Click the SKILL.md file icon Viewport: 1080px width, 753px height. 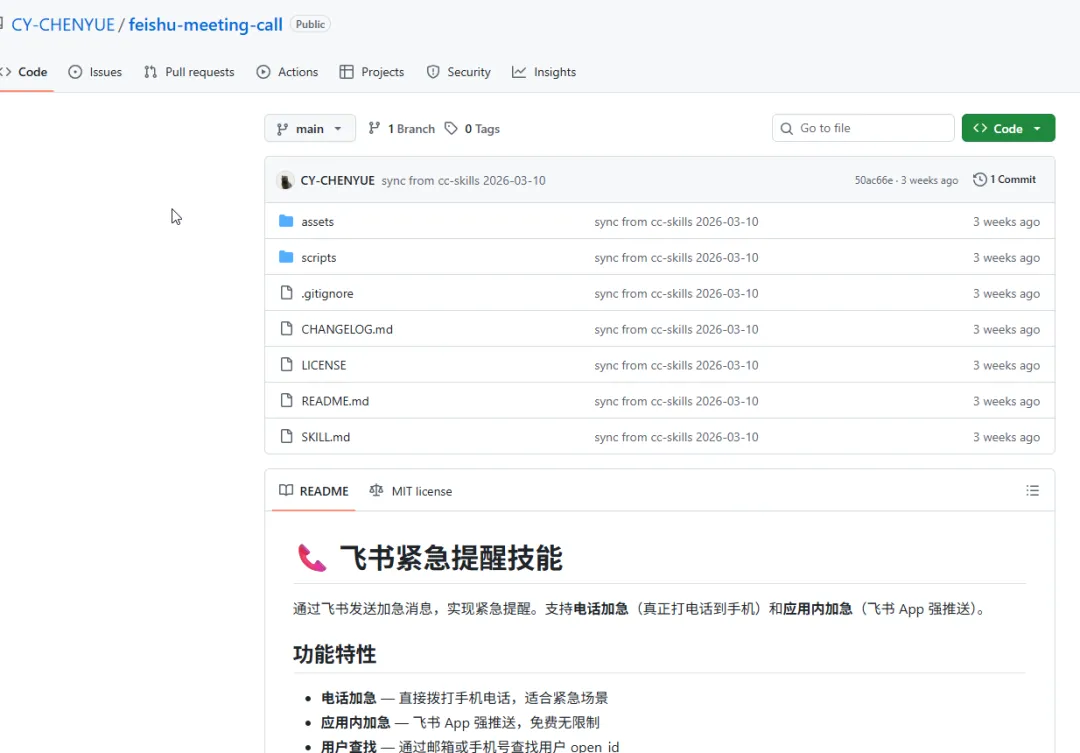click(287, 436)
